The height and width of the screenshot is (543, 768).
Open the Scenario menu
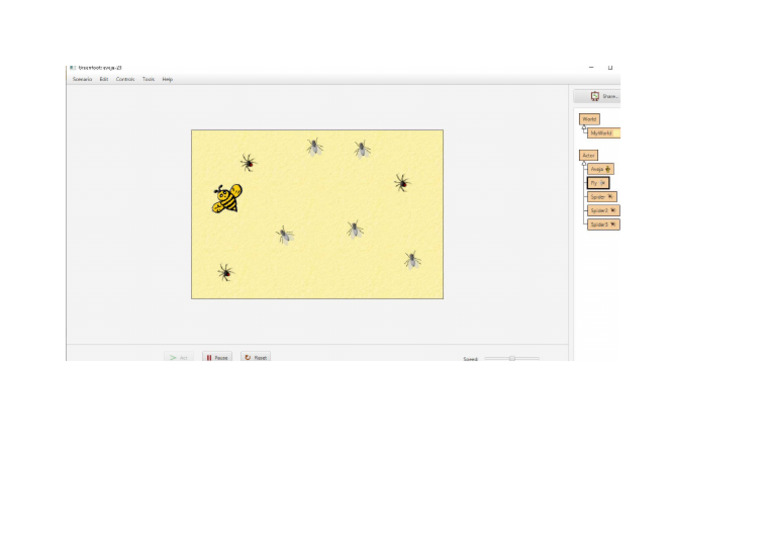coord(82,79)
